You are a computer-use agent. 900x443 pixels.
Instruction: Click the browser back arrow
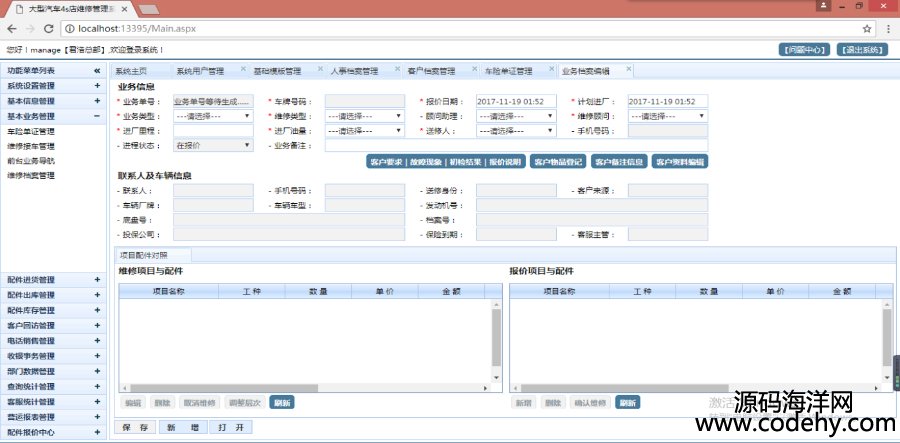(12, 28)
